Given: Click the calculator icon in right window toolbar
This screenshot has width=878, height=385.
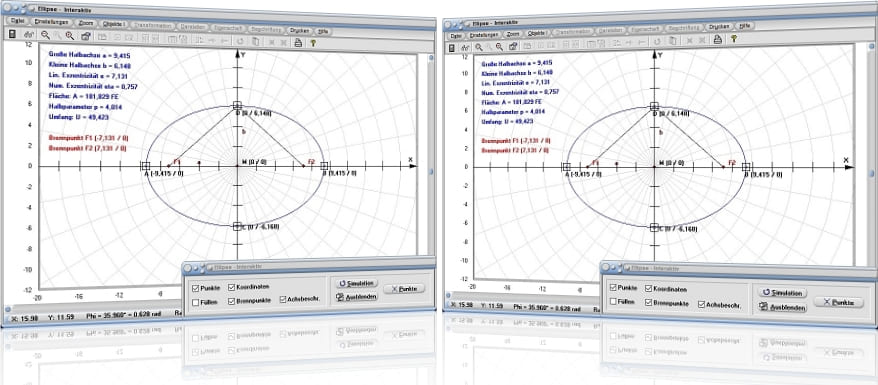Looking at the screenshot, I should click(x=452, y=48).
